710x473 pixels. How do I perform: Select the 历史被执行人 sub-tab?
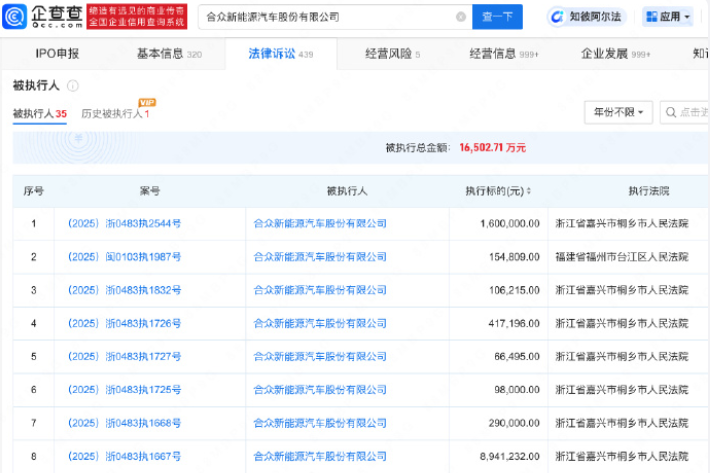[x=112, y=114]
